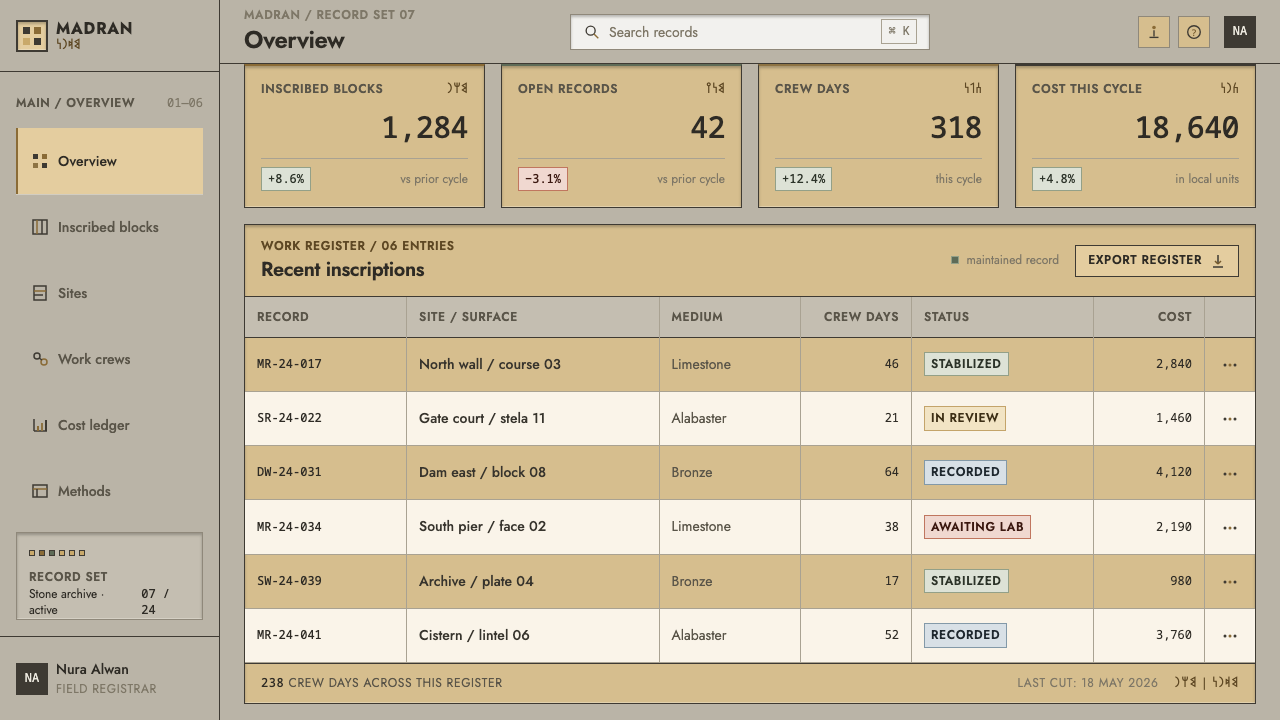This screenshot has height=720, width=1280.
Task: Open the more-actions menu for MR-24-041
Action: [x=1230, y=635]
